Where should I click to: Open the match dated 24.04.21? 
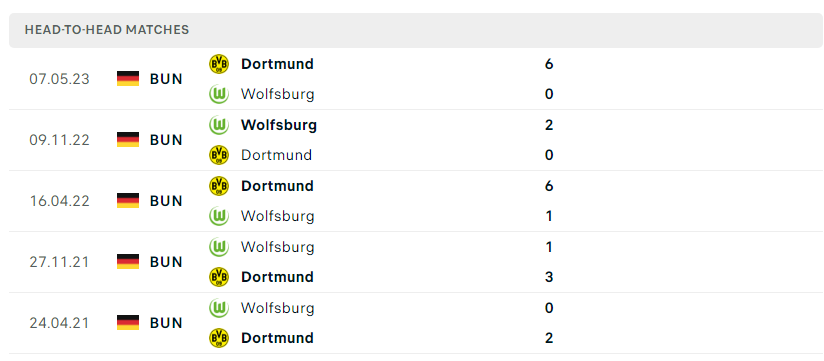pyautogui.click(x=416, y=323)
